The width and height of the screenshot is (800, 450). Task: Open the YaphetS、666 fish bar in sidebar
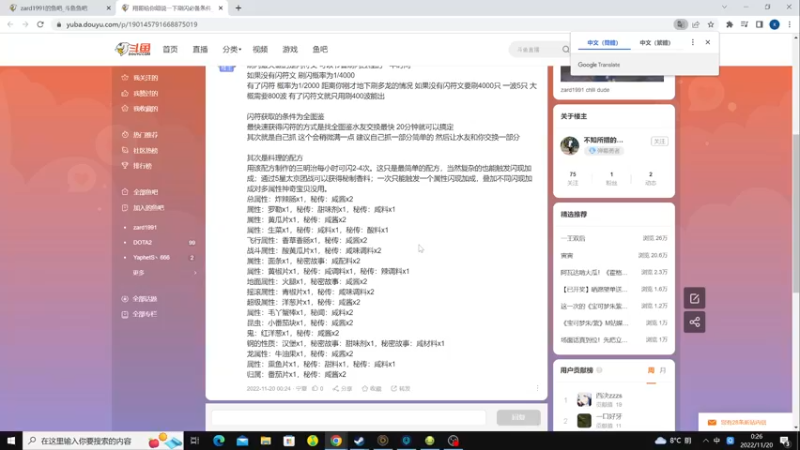pos(151,258)
